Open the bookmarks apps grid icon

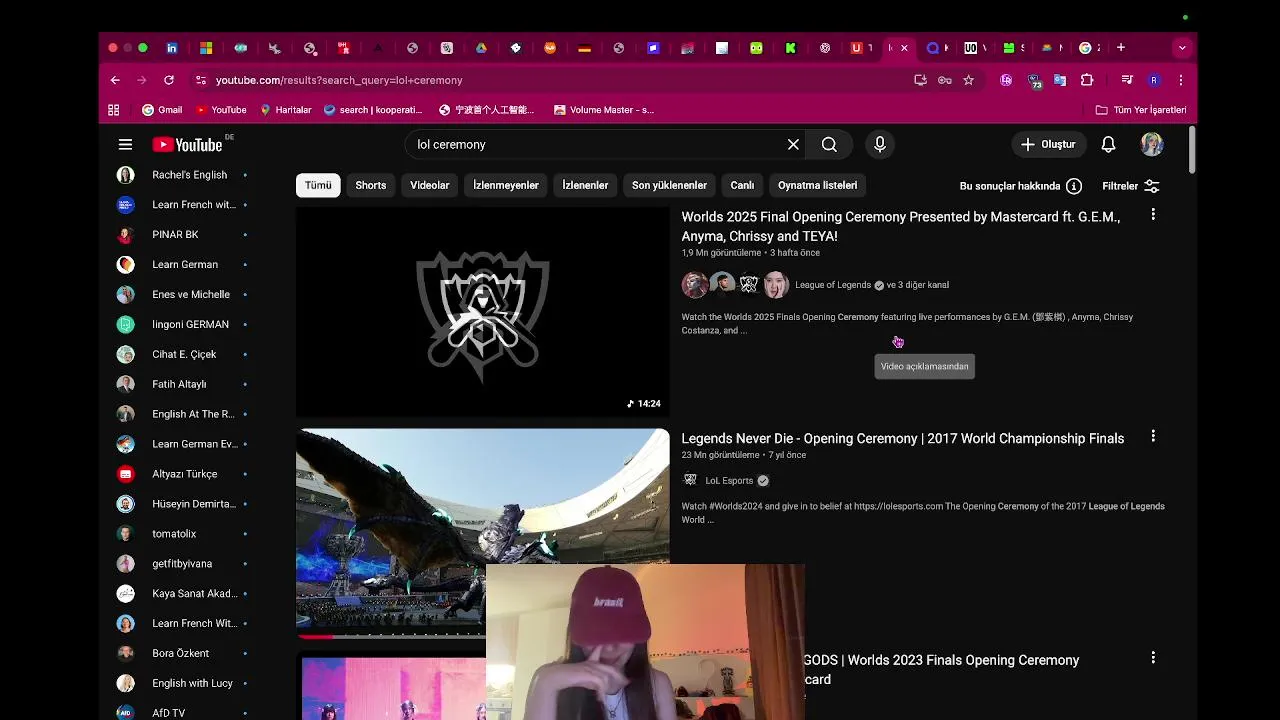click(114, 110)
